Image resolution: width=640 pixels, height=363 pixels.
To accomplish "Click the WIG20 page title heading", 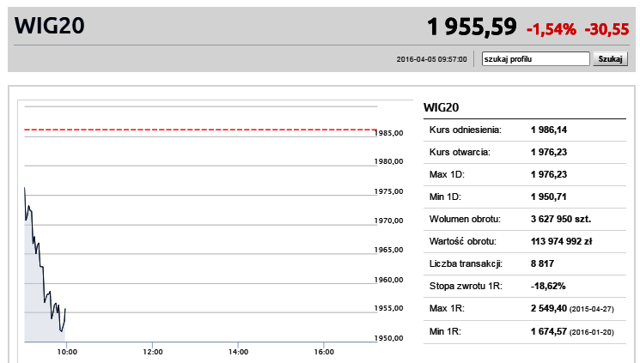I will click(49, 25).
